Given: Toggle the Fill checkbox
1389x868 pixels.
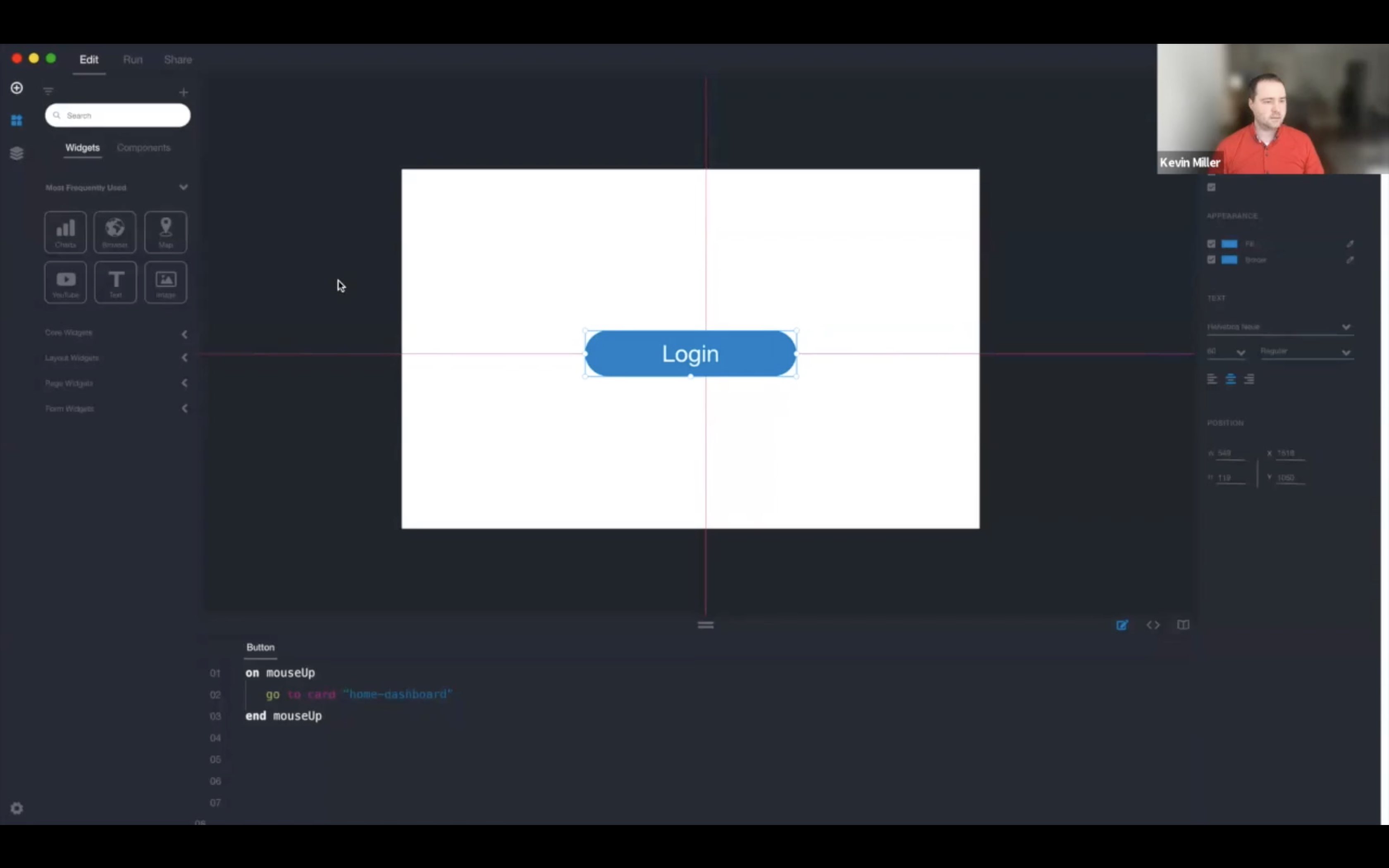Looking at the screenshot, I should 1211,244.
